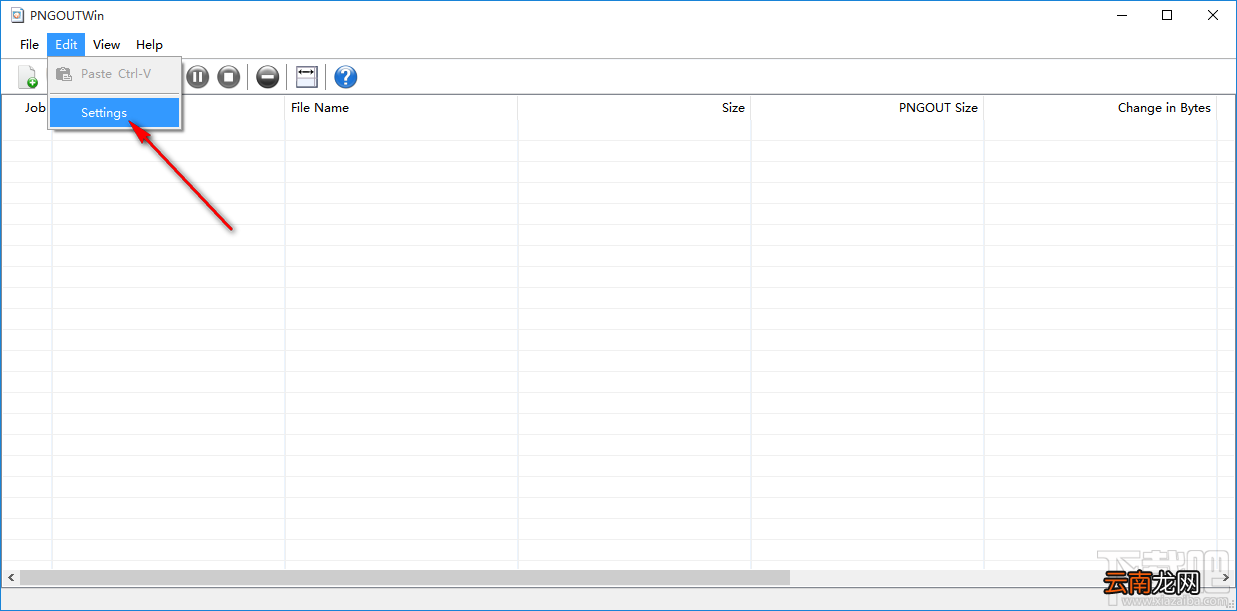This screenshot has width=1237, height=611.
Task: Close the open Edit menu
Action: pyautogui.click(x=66, y=45)
